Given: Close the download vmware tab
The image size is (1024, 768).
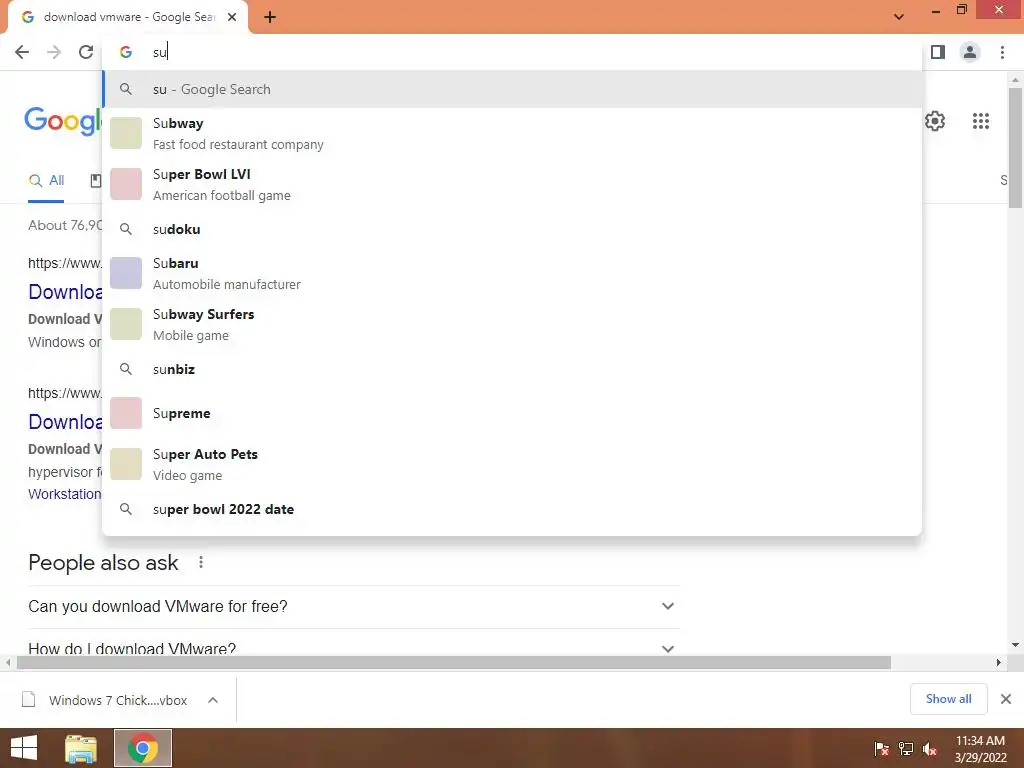Looking at the screenshot, I should [x=232, y=17].
